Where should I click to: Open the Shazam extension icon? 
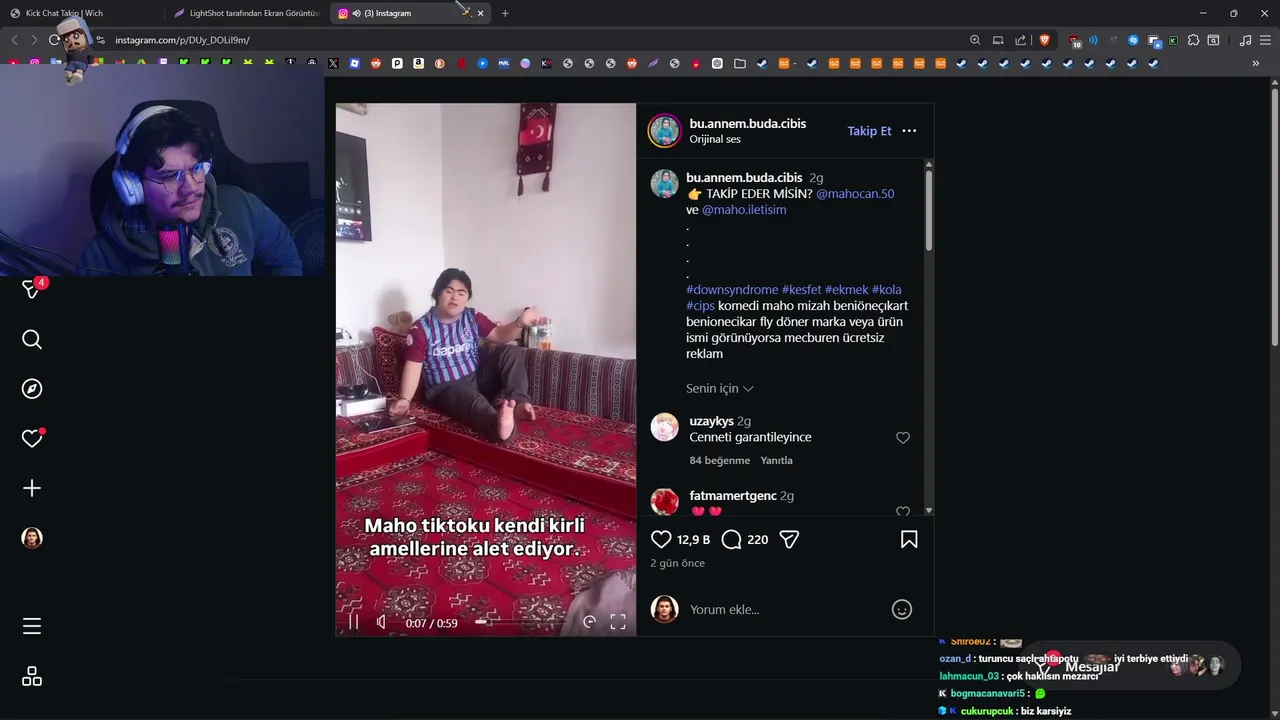coord(1133,40)
